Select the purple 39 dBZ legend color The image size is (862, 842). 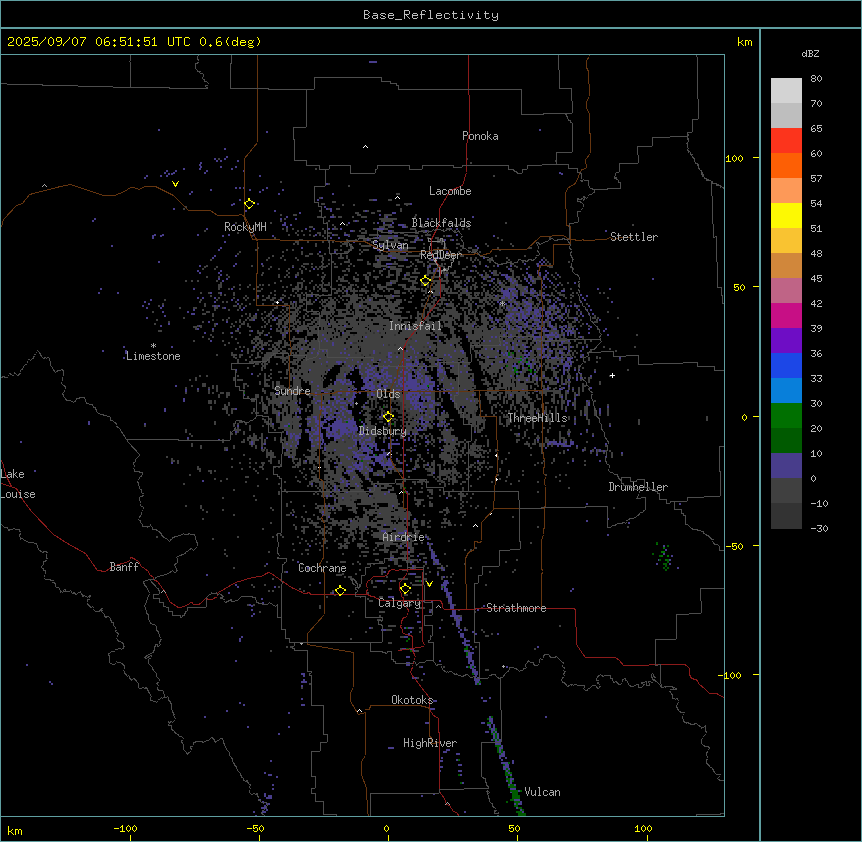pos(786,340)
